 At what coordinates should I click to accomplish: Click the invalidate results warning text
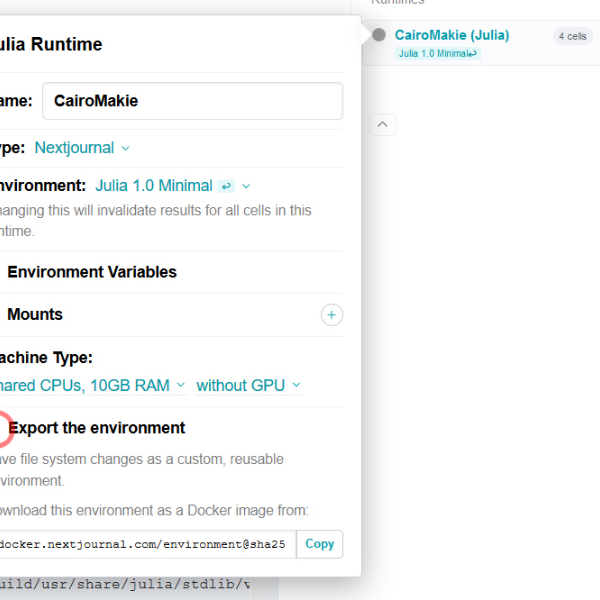pos(155,221)
